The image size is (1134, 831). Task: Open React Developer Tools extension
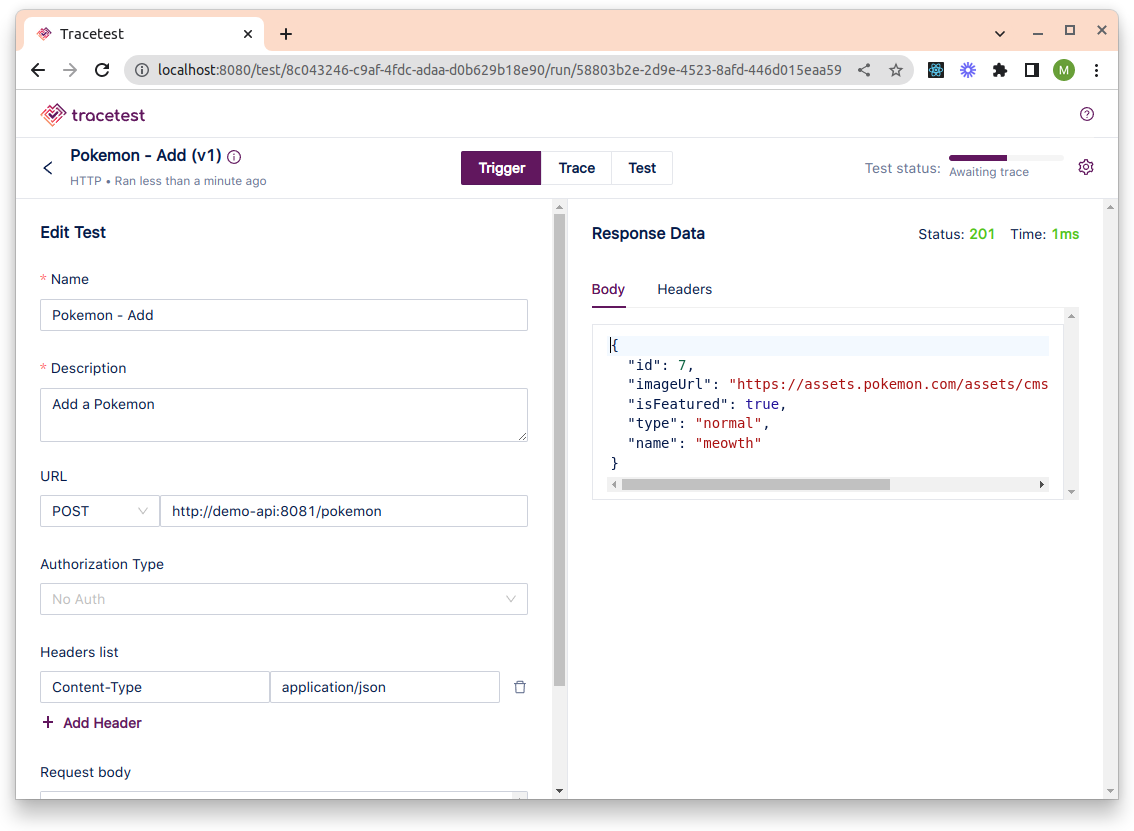point(936,70)
